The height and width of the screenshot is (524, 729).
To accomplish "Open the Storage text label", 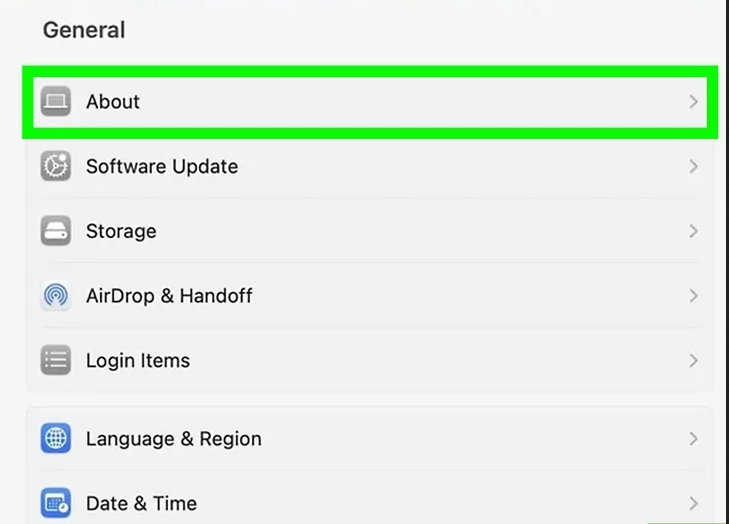I will [x=121, y=232].
